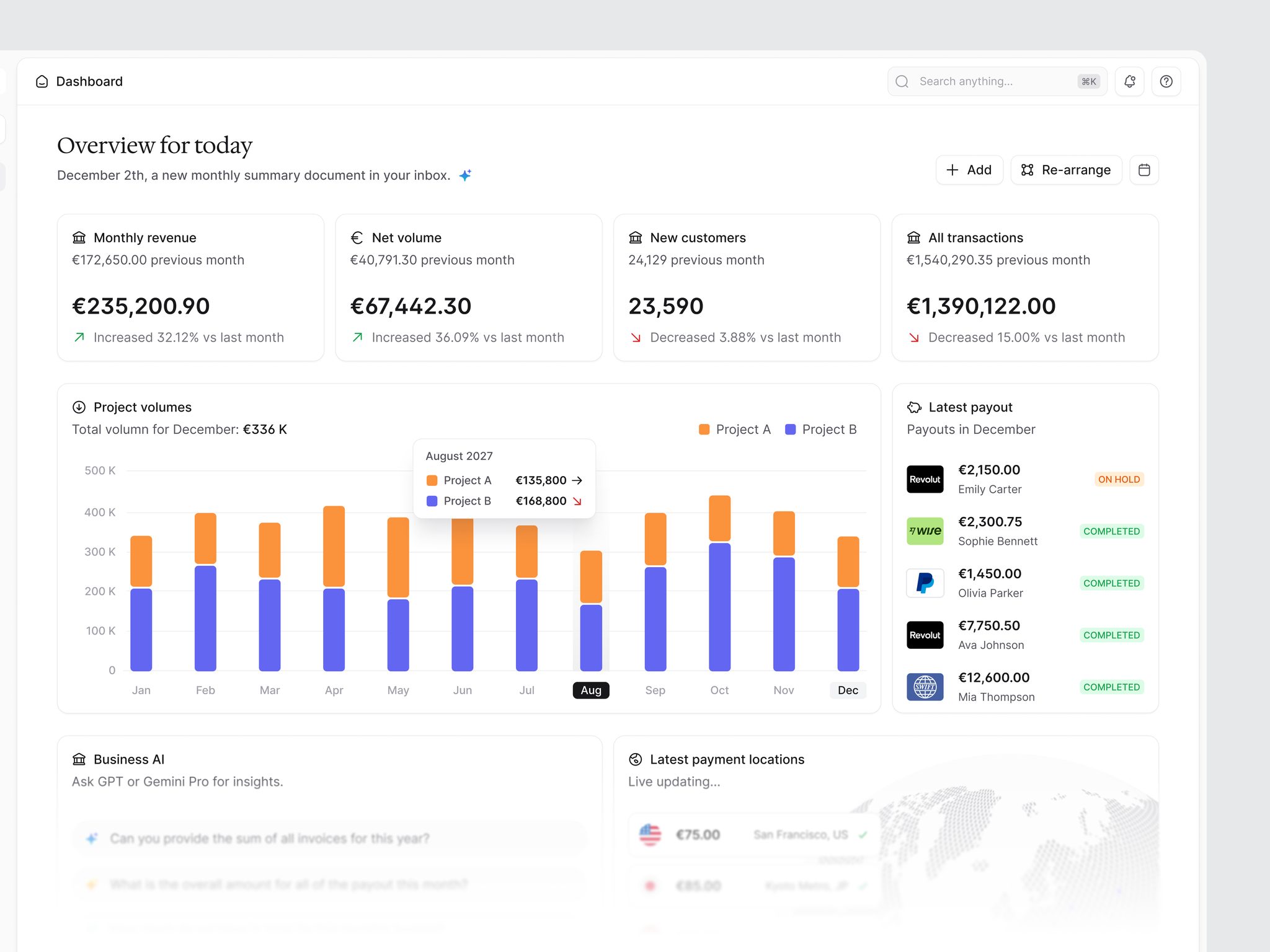The height and width of the screenshot is (952, 1270).
Task: Click the All transactions €1,390,122.00 value
Action: pyautogui.click(x=981, y=306)
